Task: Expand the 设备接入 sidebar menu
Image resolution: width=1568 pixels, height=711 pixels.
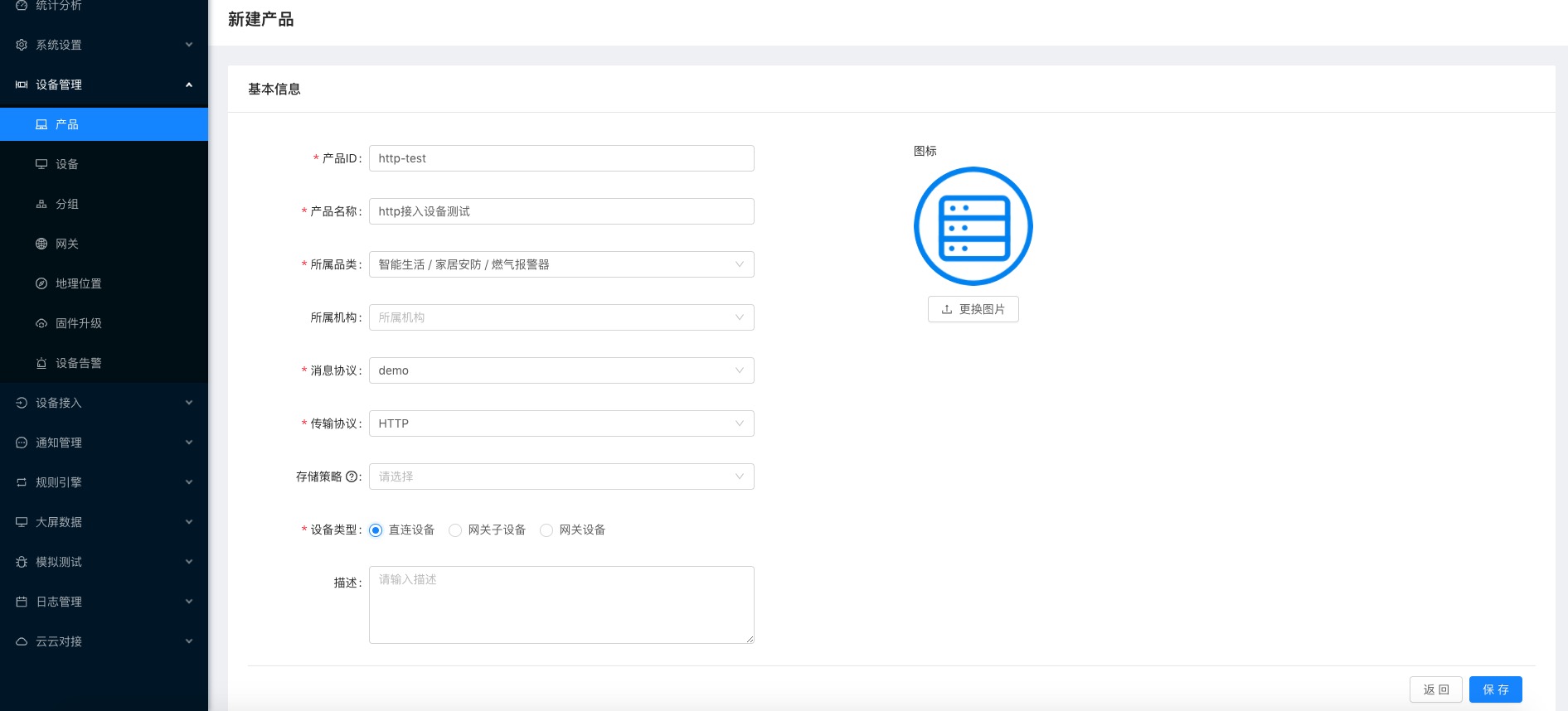Action: tap(104, 403)
